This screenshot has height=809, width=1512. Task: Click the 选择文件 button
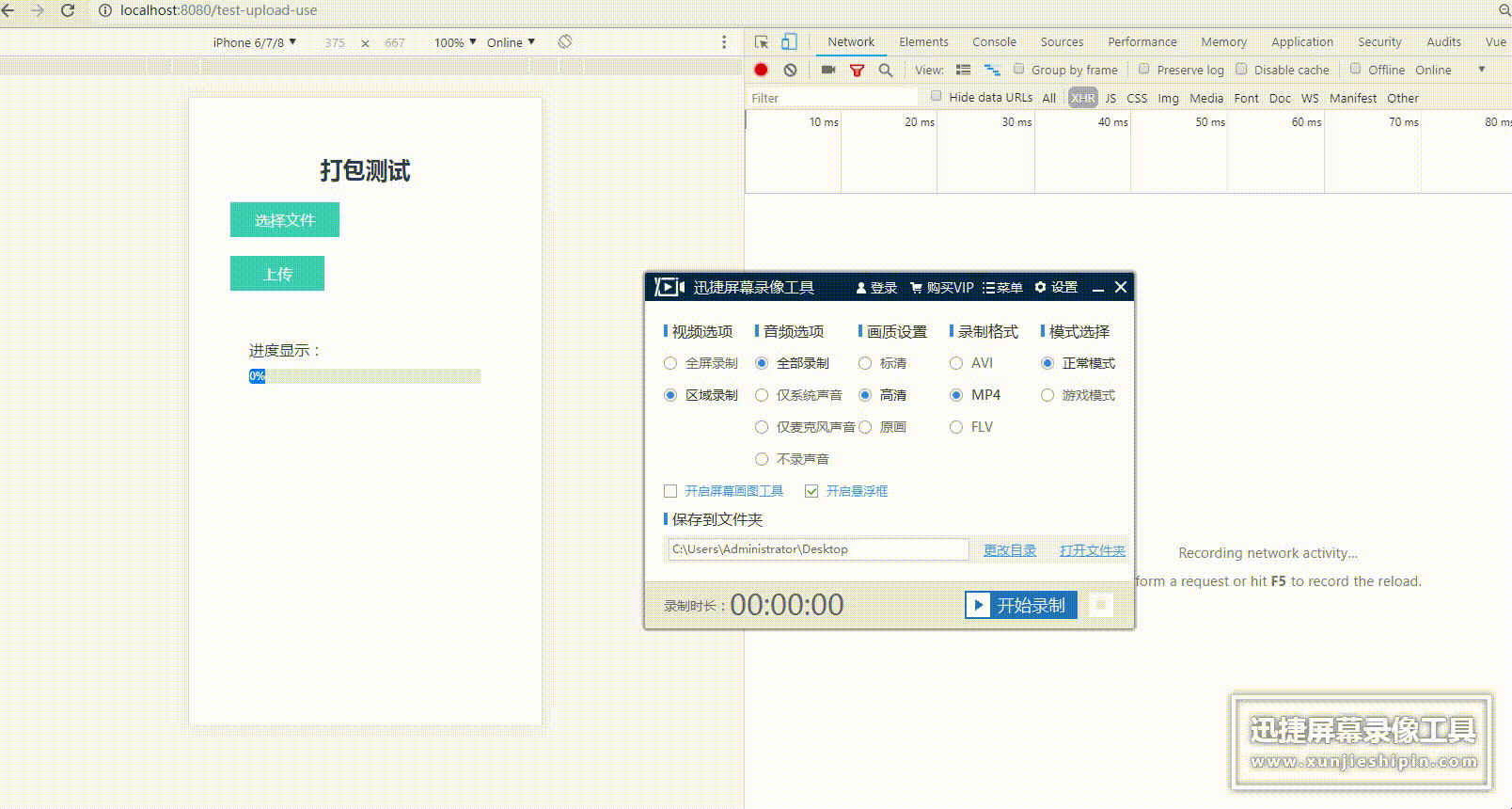285,220
